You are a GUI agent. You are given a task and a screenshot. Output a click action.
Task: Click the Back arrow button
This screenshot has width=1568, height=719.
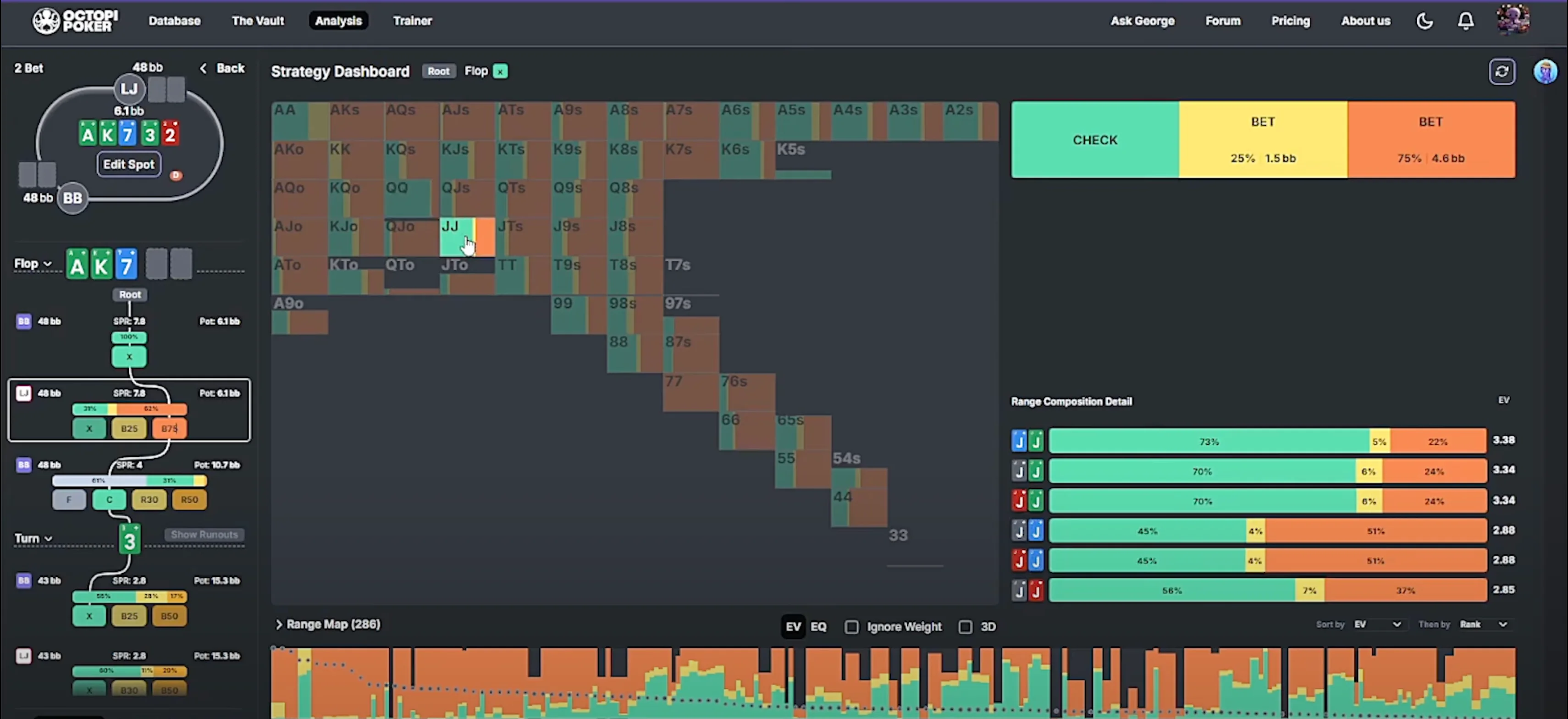(222, 68)
